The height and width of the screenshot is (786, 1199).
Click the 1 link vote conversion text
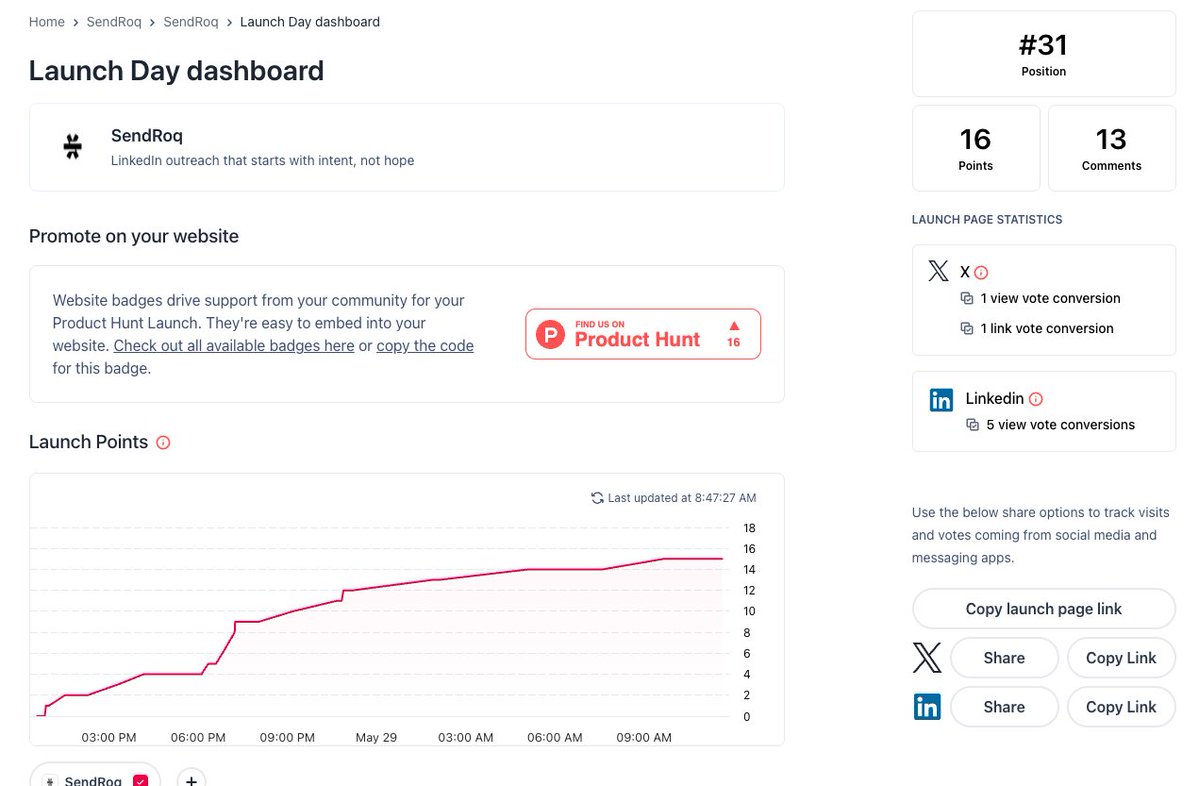point(1047,329)
